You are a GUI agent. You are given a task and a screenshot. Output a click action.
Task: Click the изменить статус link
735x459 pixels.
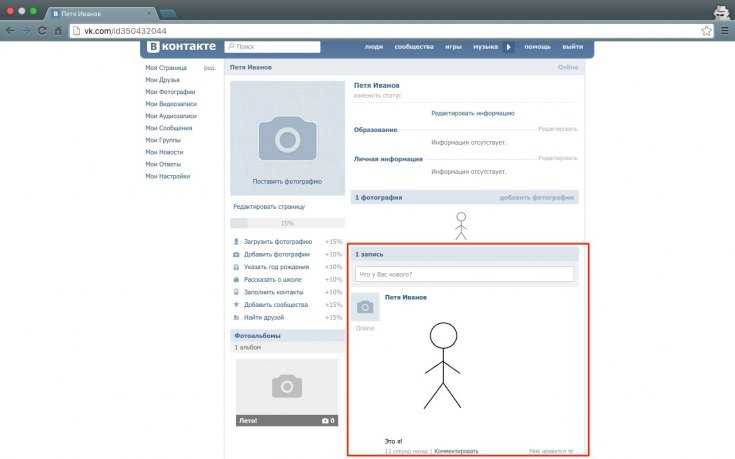pyautogui.click(x=377, y=96)
